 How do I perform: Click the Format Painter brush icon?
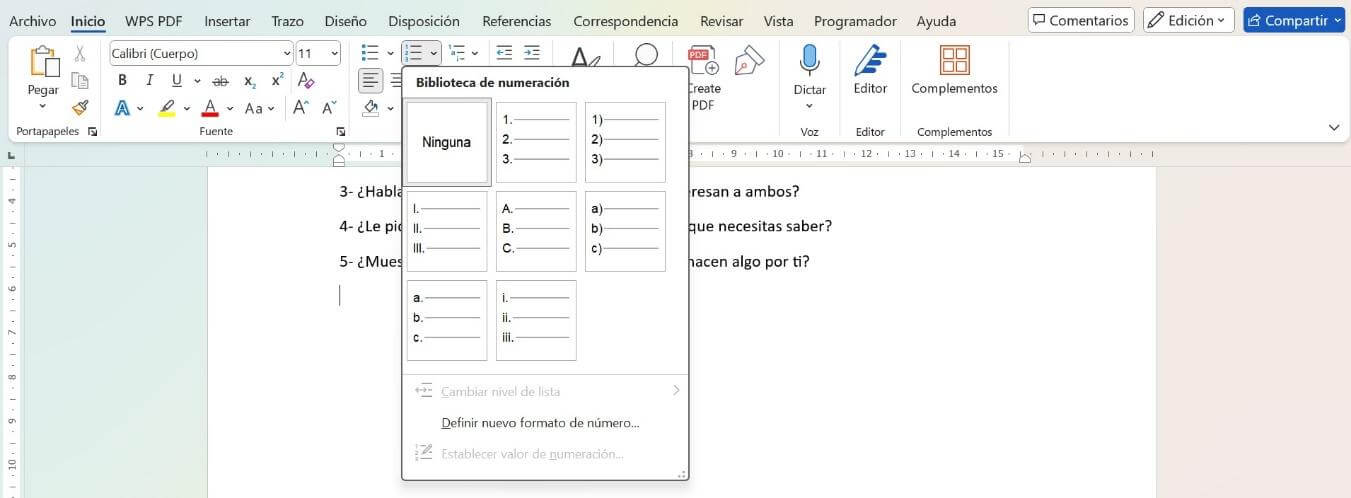(x=80, y=107)
